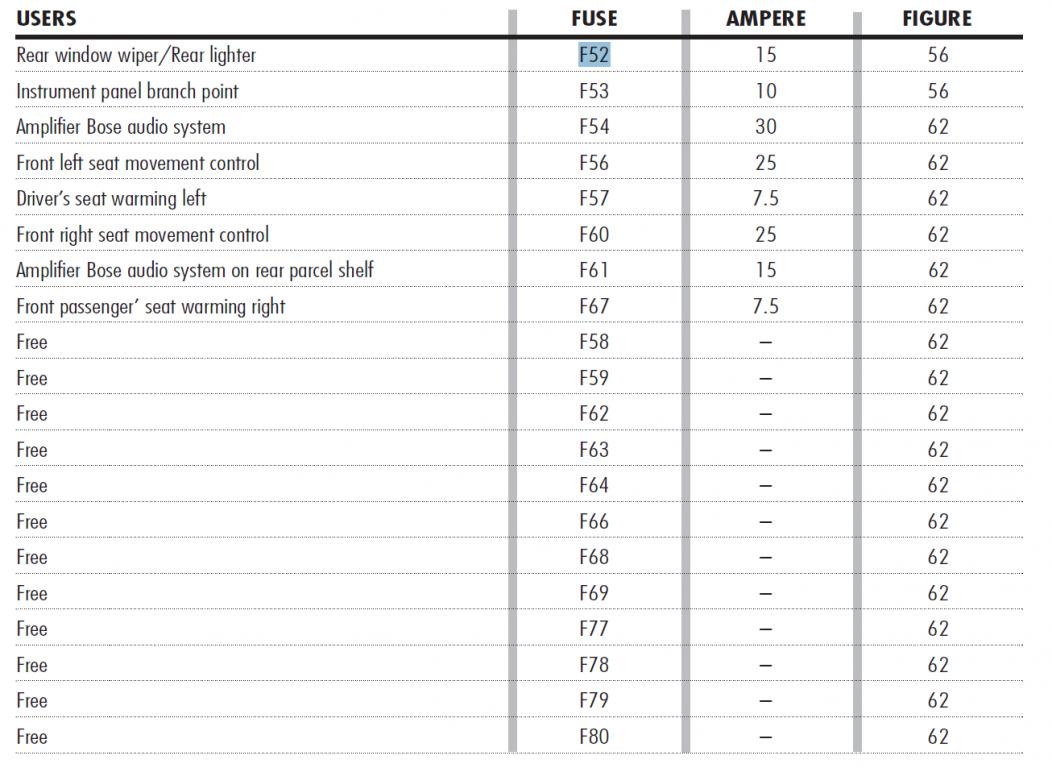Click the FUSE column header
1052x768 pixels.
pyautogui.click(x=594, y=19)
